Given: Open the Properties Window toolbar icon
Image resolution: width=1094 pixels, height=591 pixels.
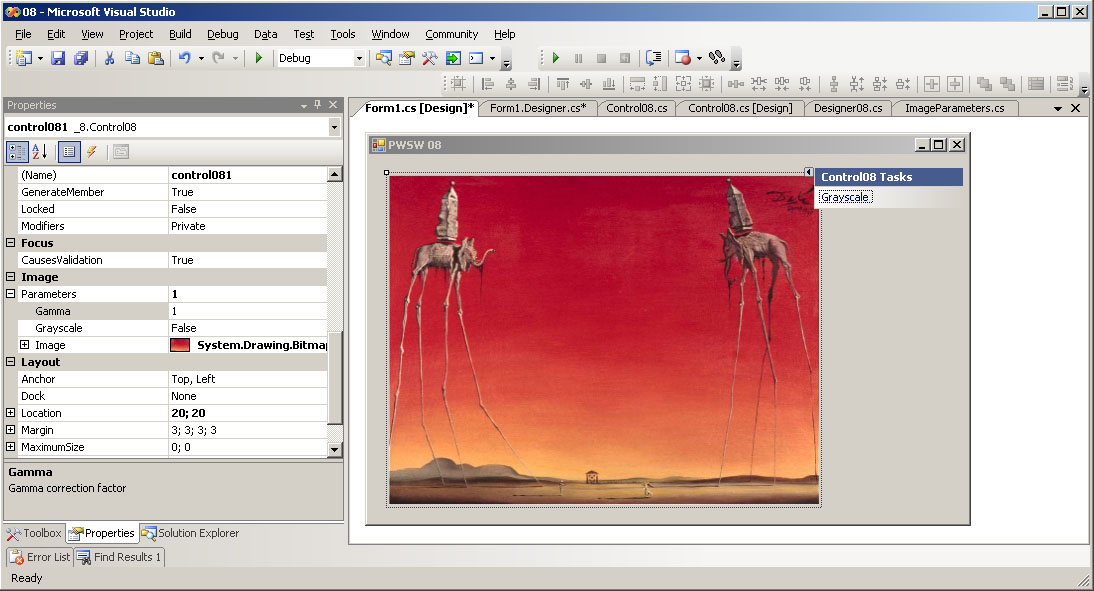Looking at the screenshot, I should 406,58.
